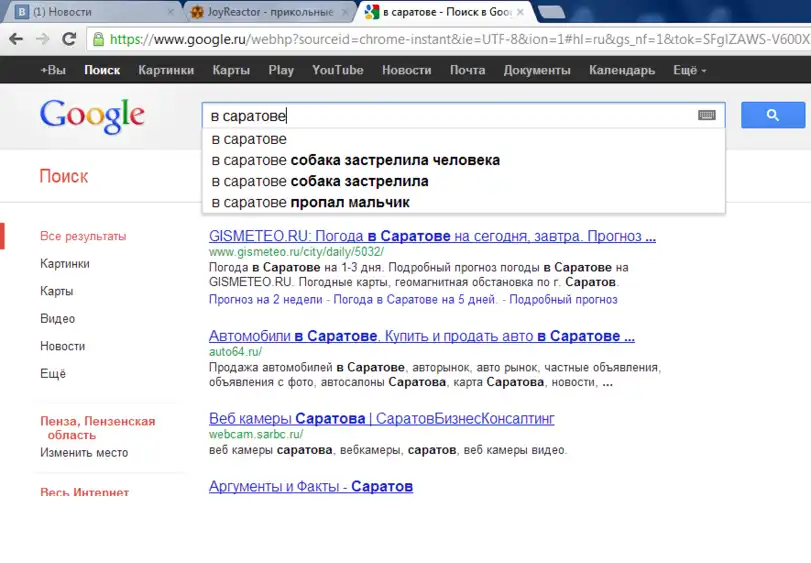Select suggestion "в саратове пропал мальчик"
This screenshot has height=563, width=811.
pos(310,203)
